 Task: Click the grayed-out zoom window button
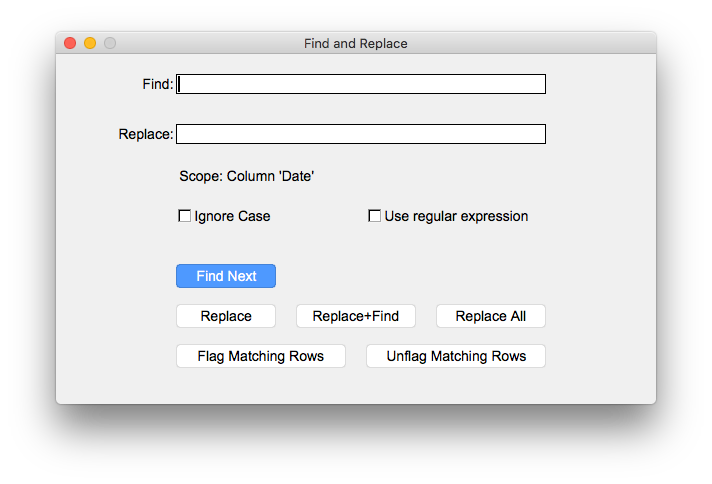click(110, 43)
